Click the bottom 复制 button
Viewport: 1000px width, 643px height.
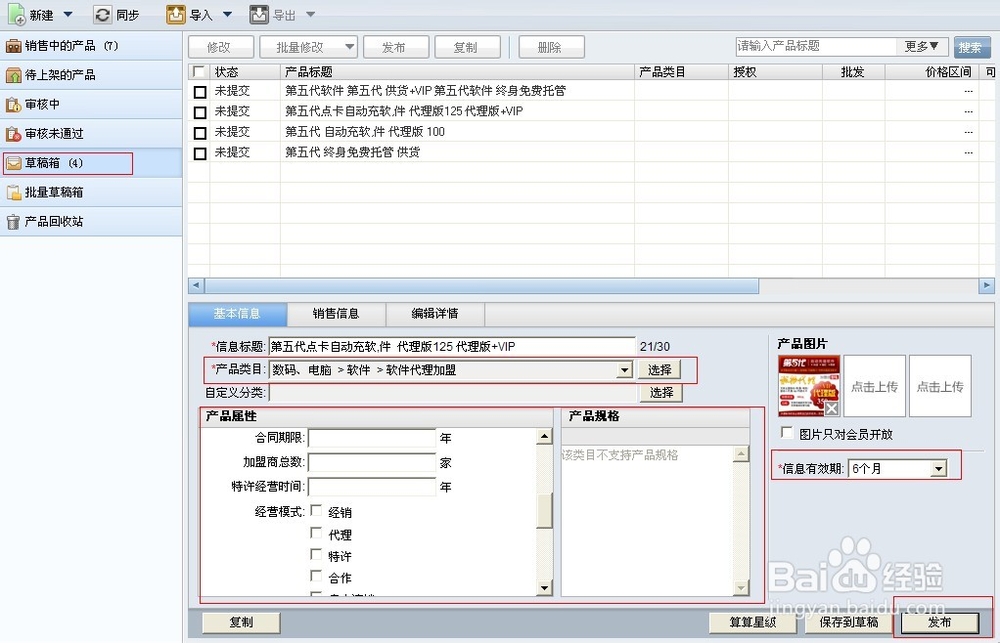[241, 622]
